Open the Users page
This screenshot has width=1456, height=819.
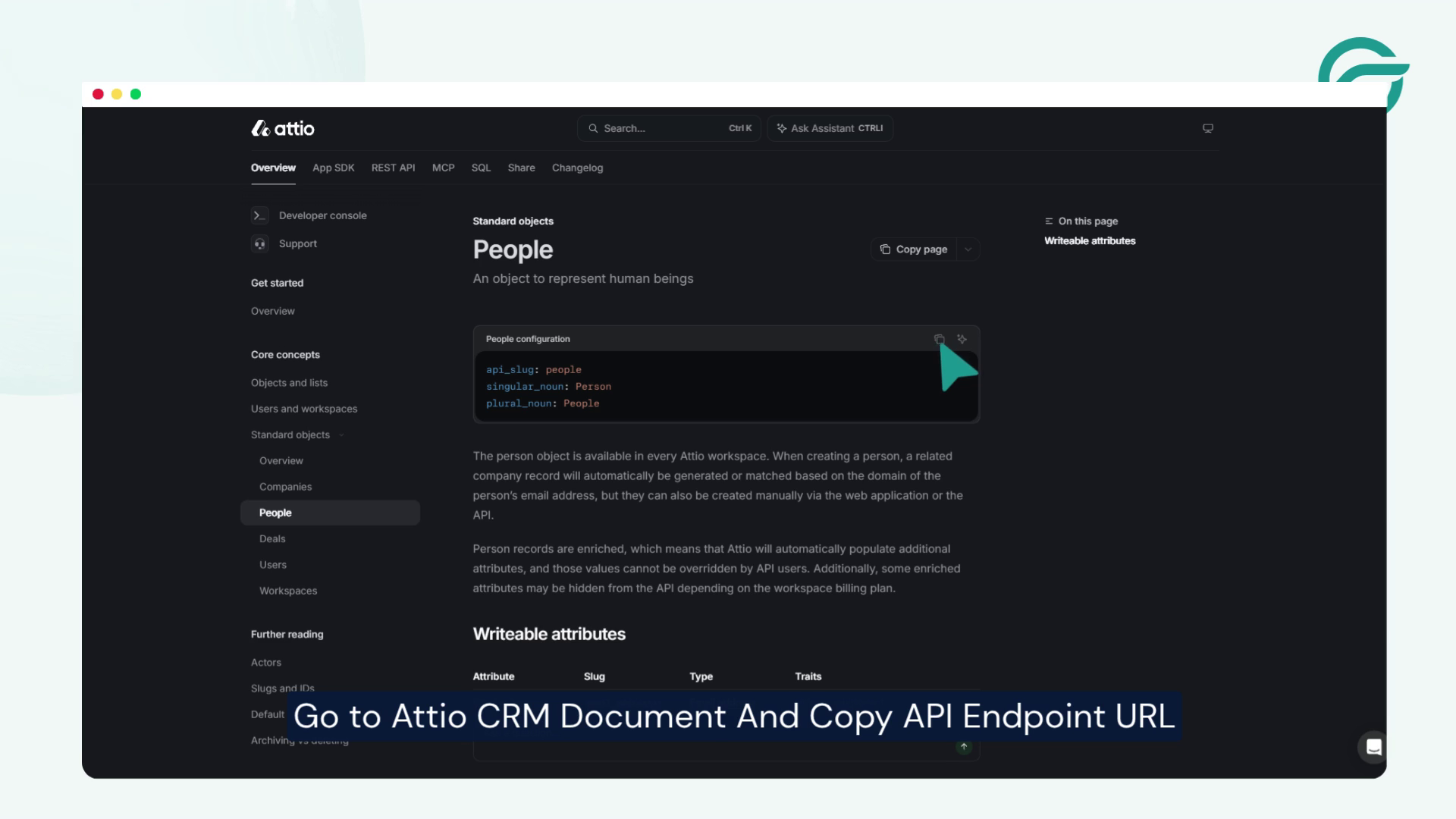click(273, 565)
